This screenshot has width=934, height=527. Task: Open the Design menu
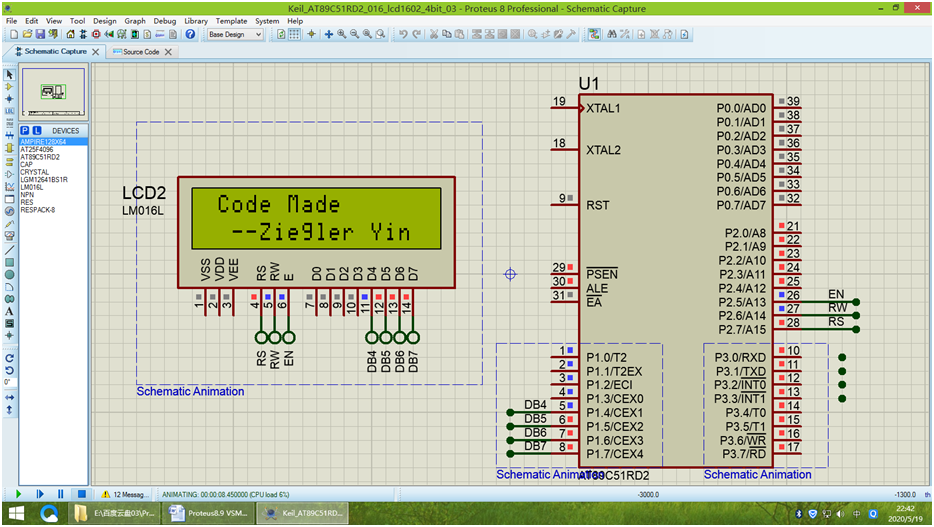pyautogui.click(x=104, y=21)
